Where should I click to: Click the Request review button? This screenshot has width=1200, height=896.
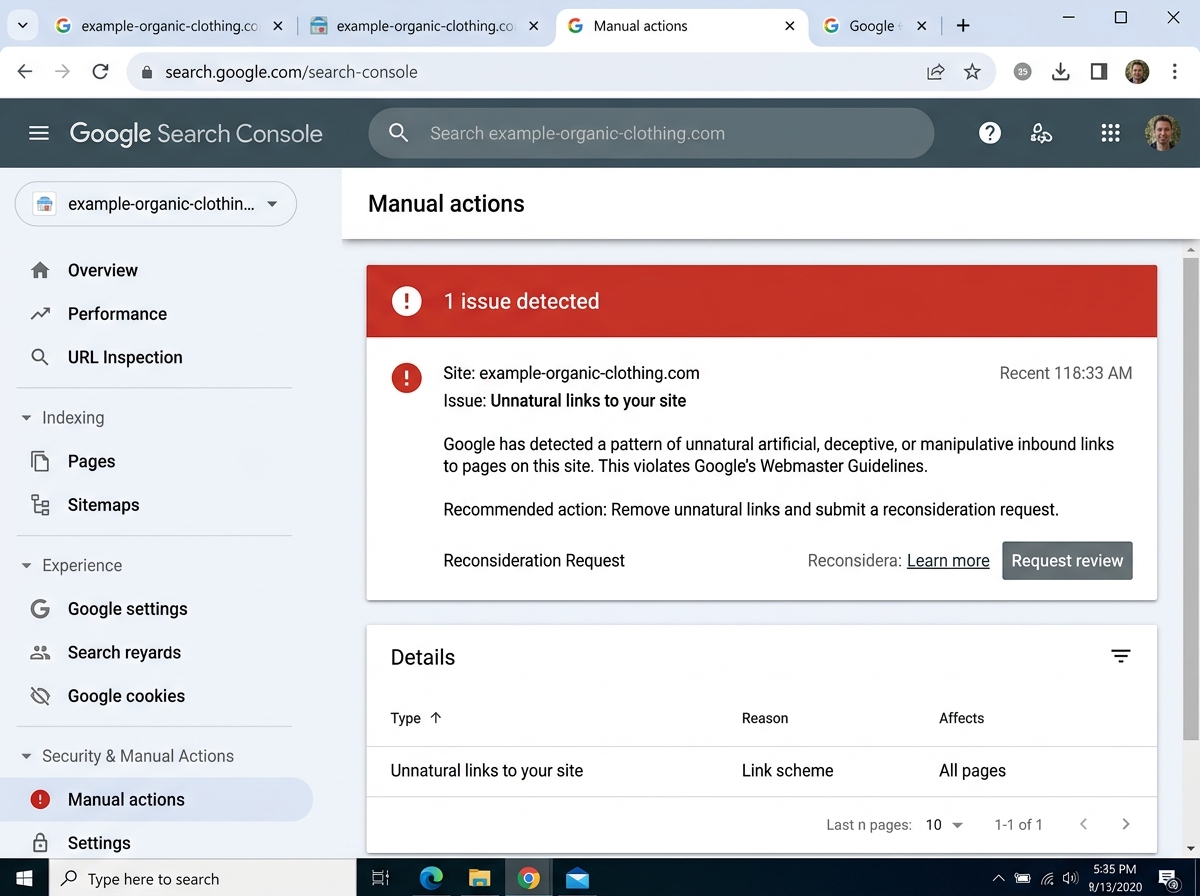point(1067,560)
